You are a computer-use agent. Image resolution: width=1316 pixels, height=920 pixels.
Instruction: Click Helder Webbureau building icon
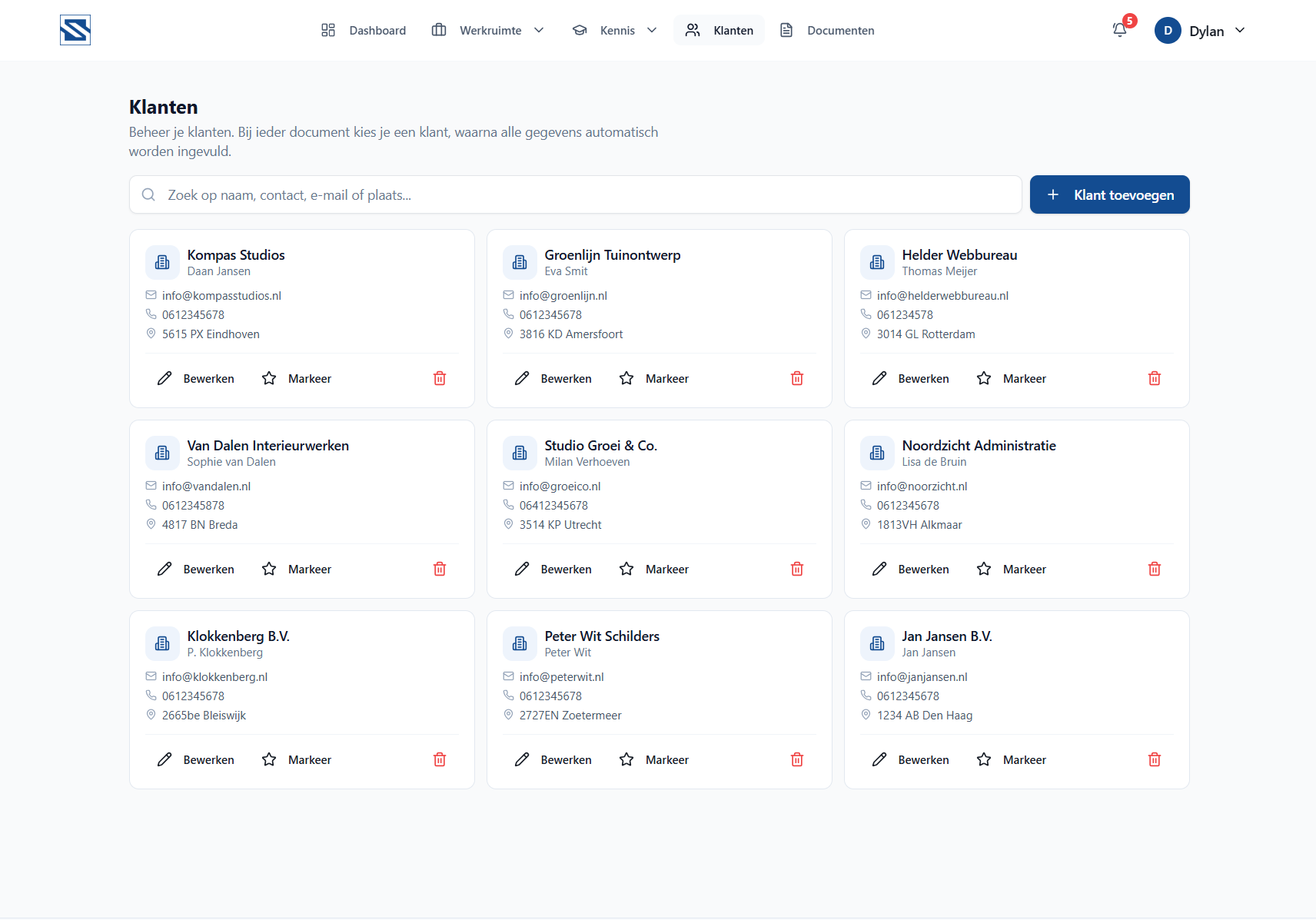click(x=877, y=262)
